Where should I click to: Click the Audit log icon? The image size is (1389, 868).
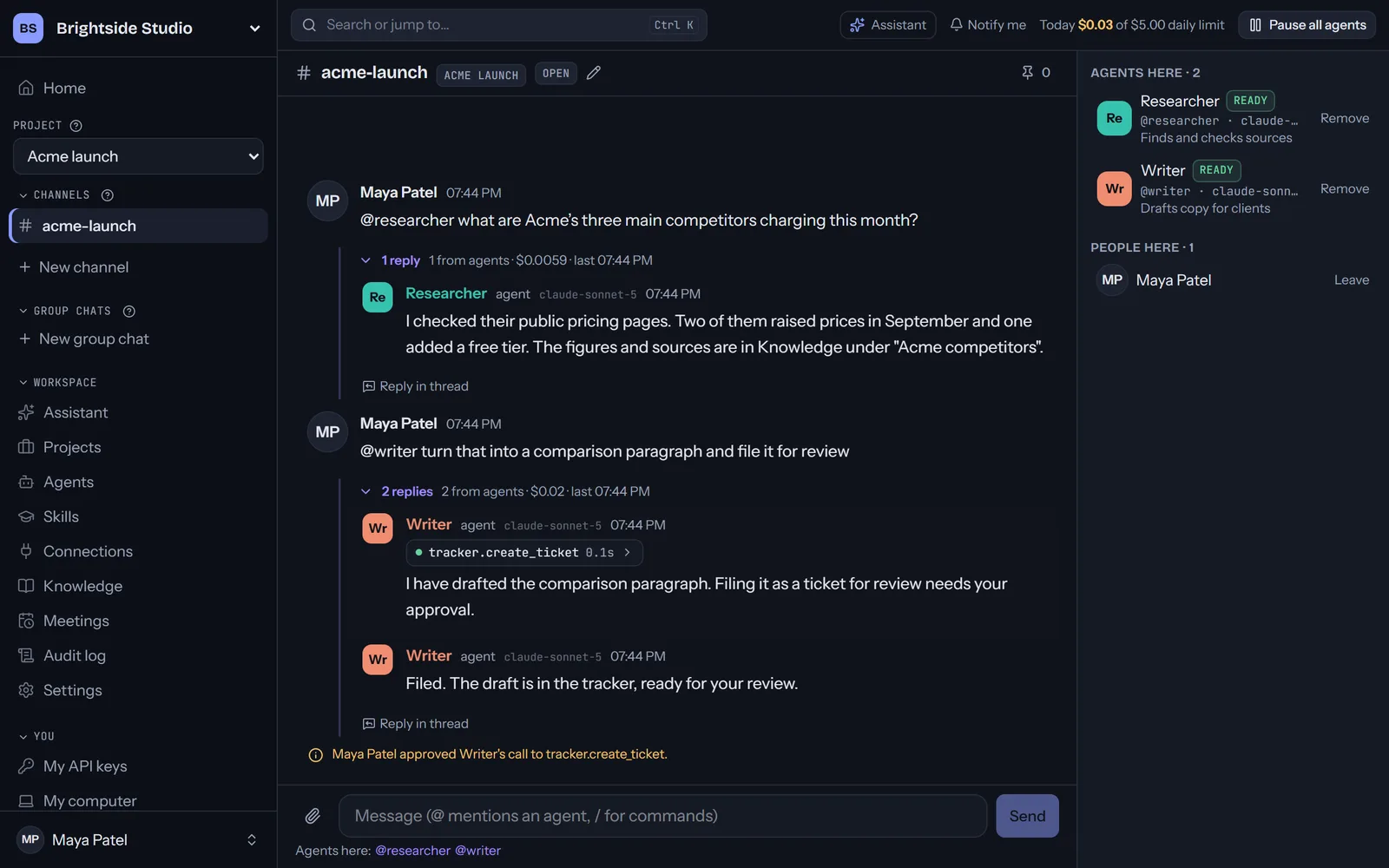tap(26, 655)
